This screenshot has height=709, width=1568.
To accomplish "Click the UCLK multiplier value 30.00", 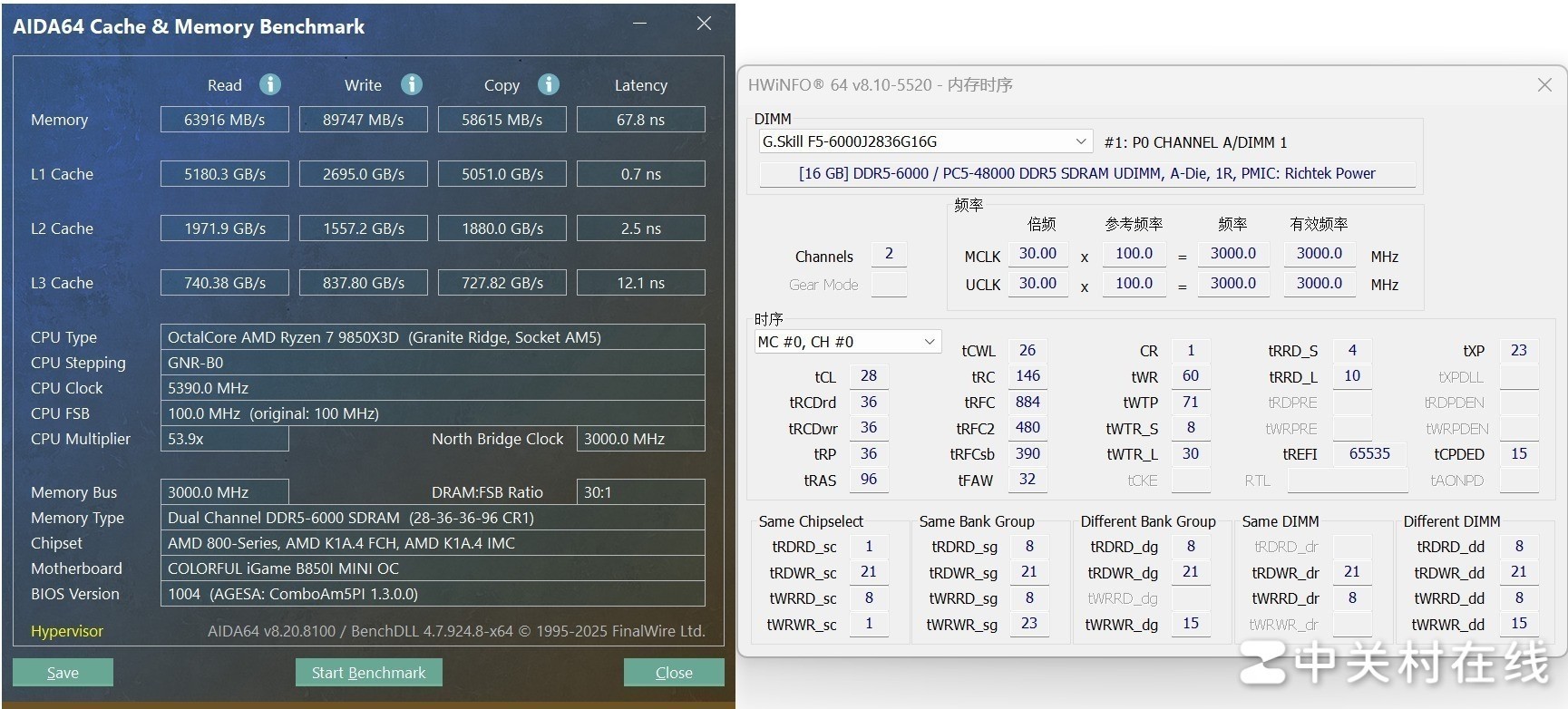I will [x=1037, y=284].
